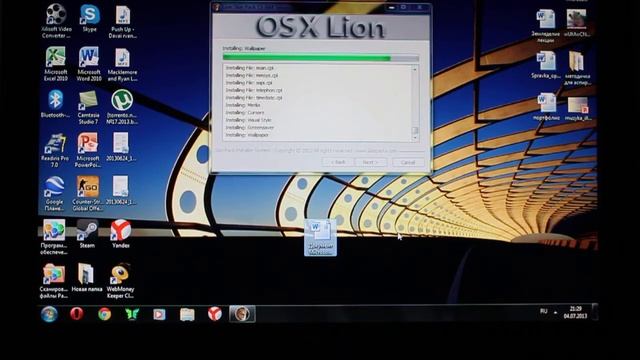This screenshot has width=640, height=360.
Task: Open Microsoft Word 2010 shortcut
Action: (x=89, y=64)
